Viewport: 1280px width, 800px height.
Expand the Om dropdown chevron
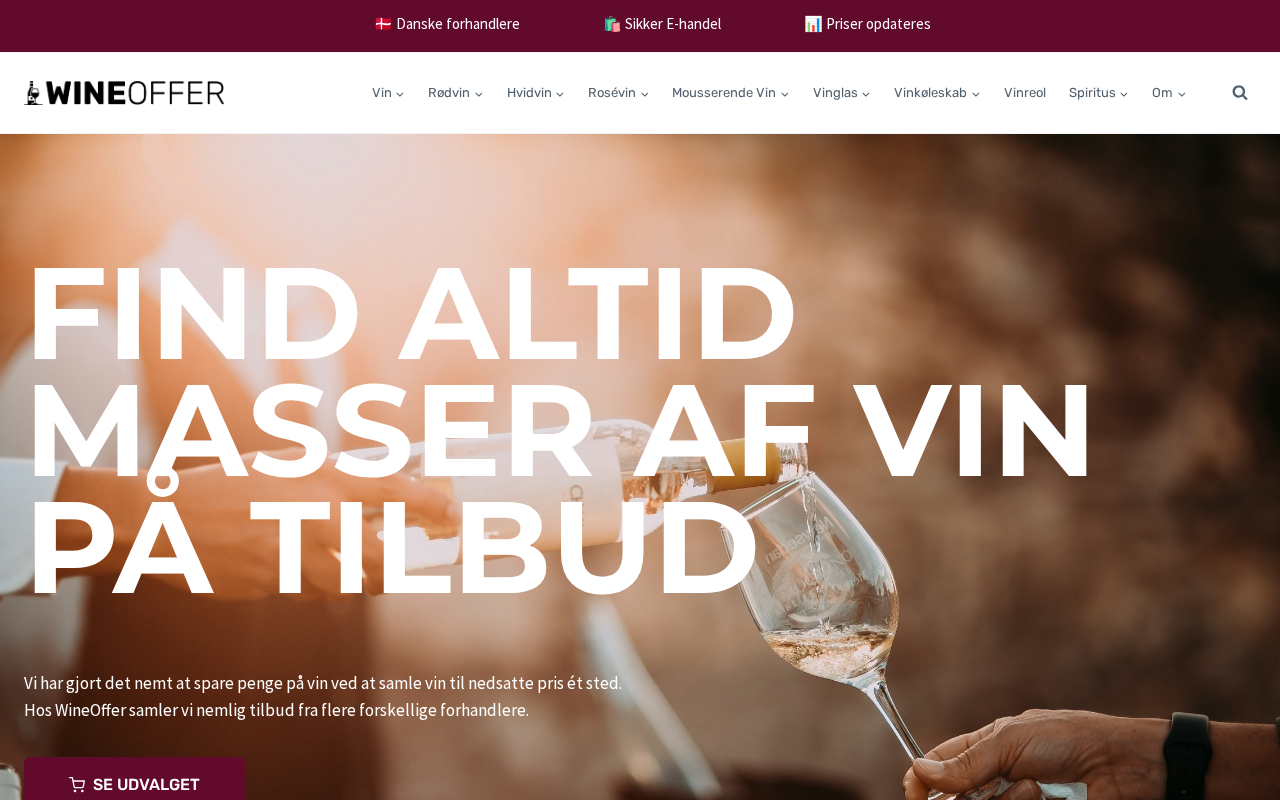click(1181, 94)
